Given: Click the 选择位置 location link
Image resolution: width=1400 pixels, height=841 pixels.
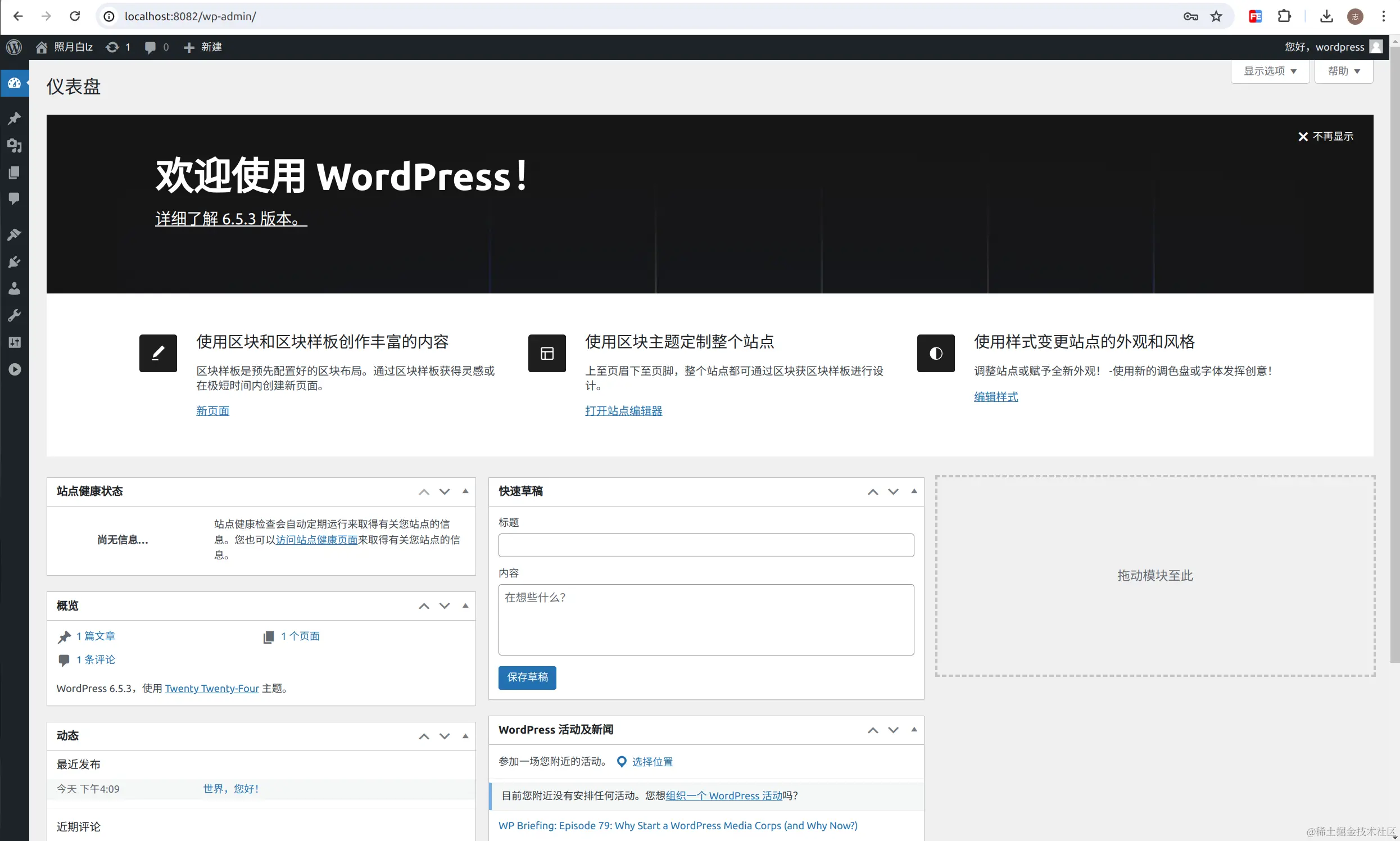Looking at the screenshot, I should 652,762.
